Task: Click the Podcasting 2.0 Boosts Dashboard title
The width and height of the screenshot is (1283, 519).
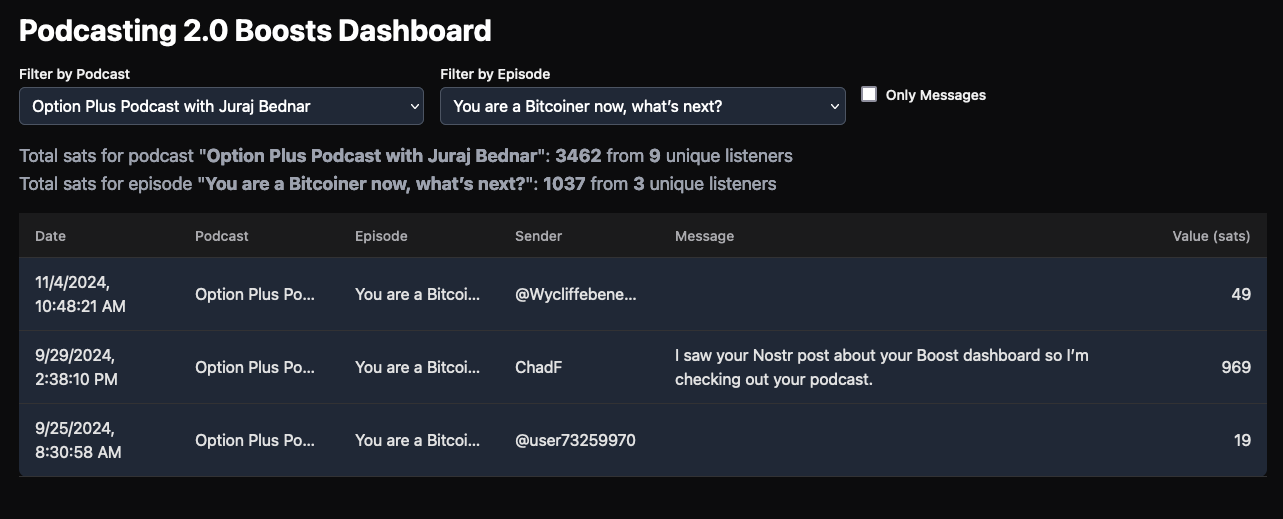Action: tap(255, 30)
